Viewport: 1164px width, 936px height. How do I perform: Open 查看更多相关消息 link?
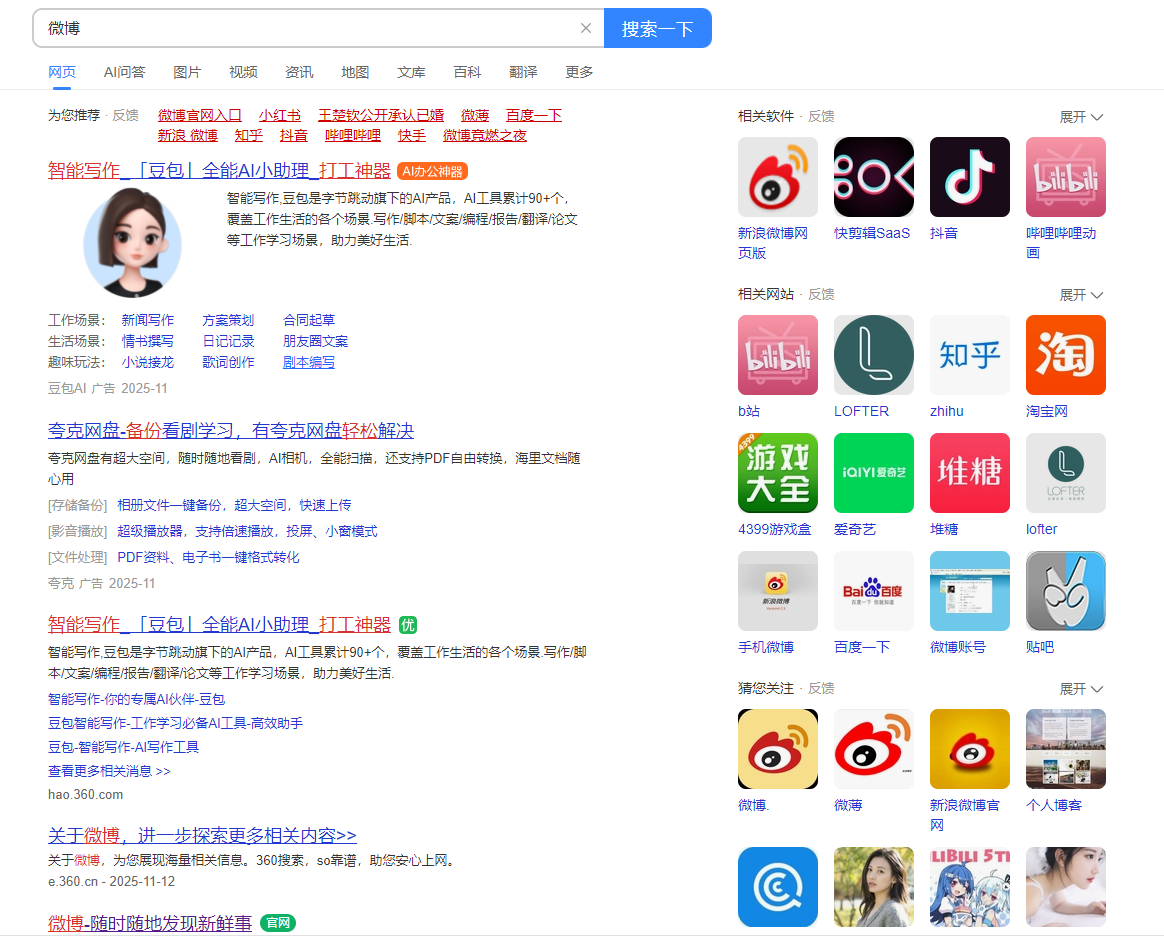click(109, 771)
